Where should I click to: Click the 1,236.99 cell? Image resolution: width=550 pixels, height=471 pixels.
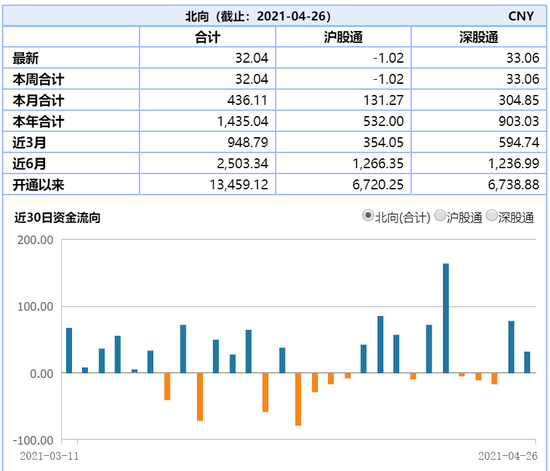(514, 163)
